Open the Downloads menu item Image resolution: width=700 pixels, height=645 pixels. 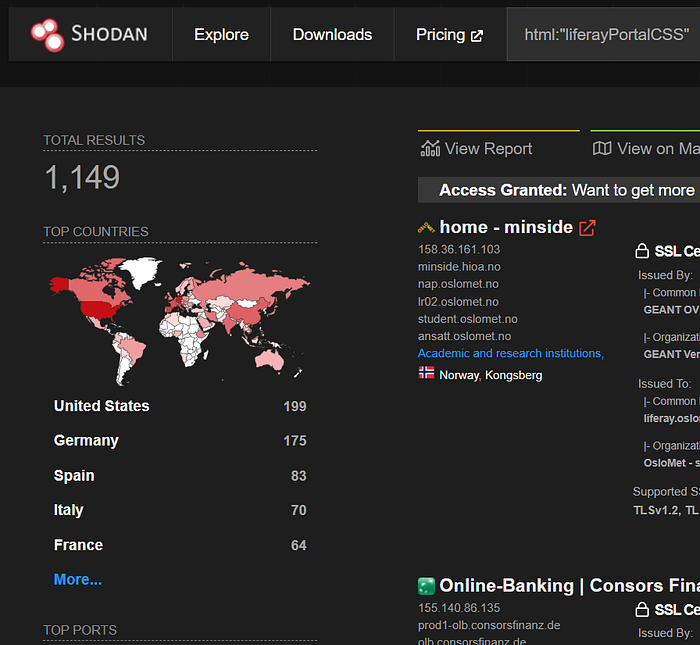coord(332,34)
